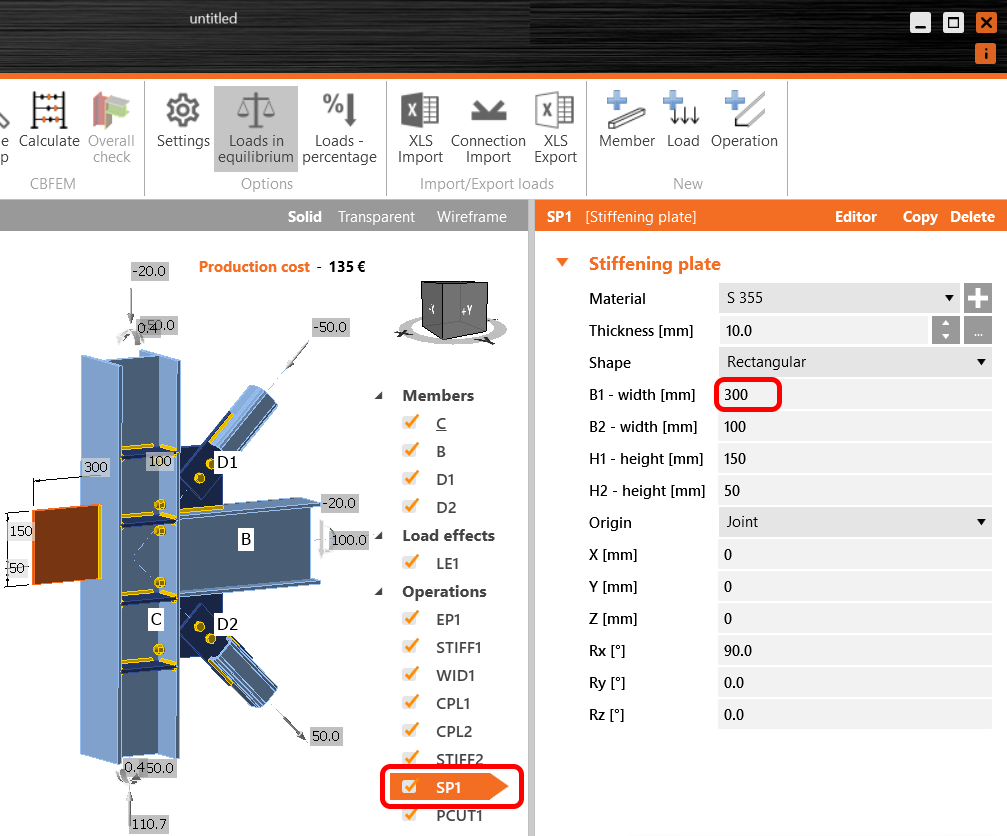1007x836 pixels.
Task: Disable the D1 member checkbox
Action: (x=410, y=479)
